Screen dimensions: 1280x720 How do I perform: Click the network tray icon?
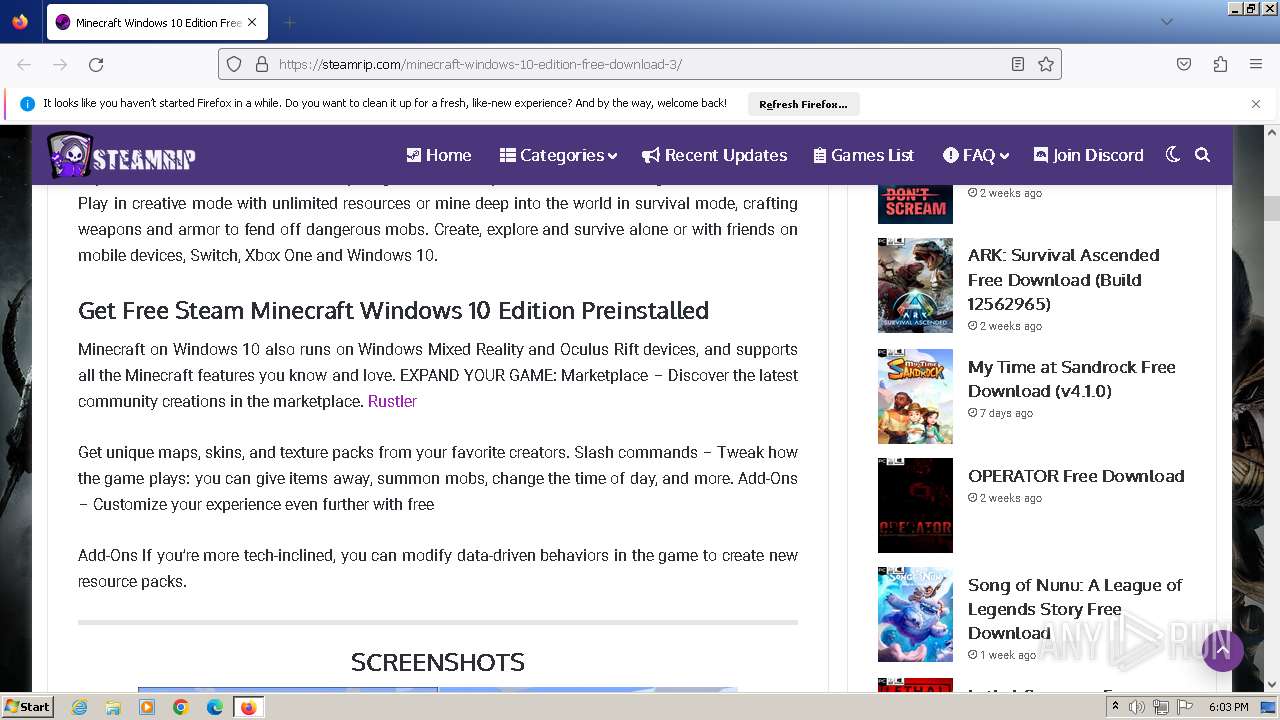coord(1161,707)
